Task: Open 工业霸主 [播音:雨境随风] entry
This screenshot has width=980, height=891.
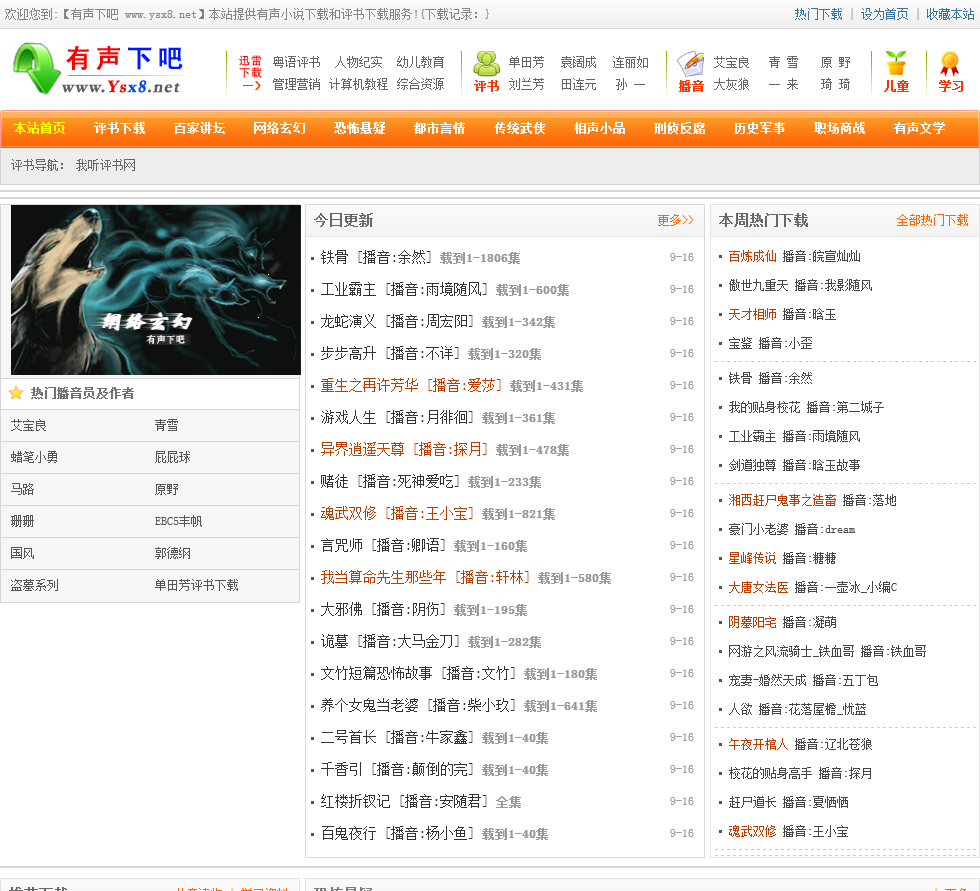Action: 404,289
